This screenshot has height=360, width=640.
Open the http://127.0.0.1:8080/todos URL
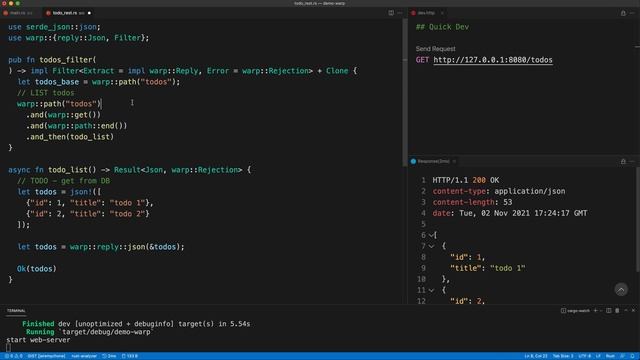(x=493, y=60)
